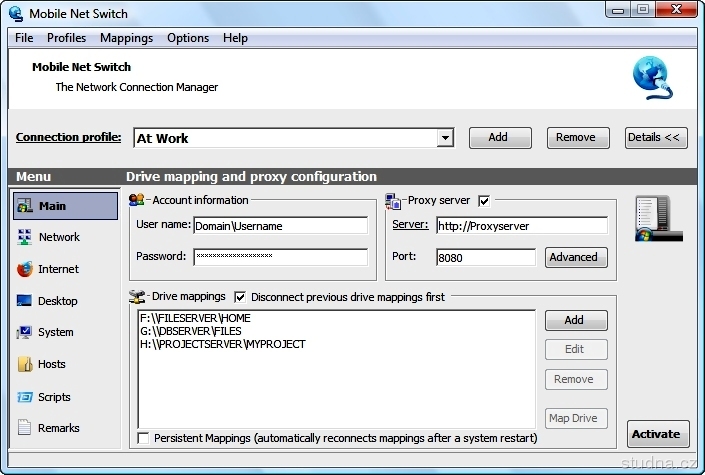This screenshot has height=475, width=705.
Task: Click Add in Drive mappings
Action: pyautogui.click(x=576, y=320)
